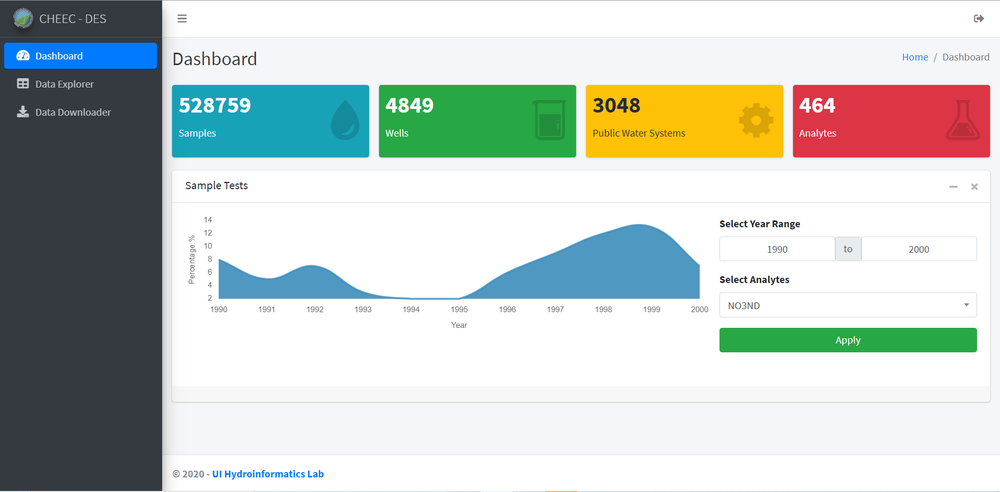1000x492 pixels.
Task: Click the Data Downloader download icon
Action: click(x=23, y=112)
